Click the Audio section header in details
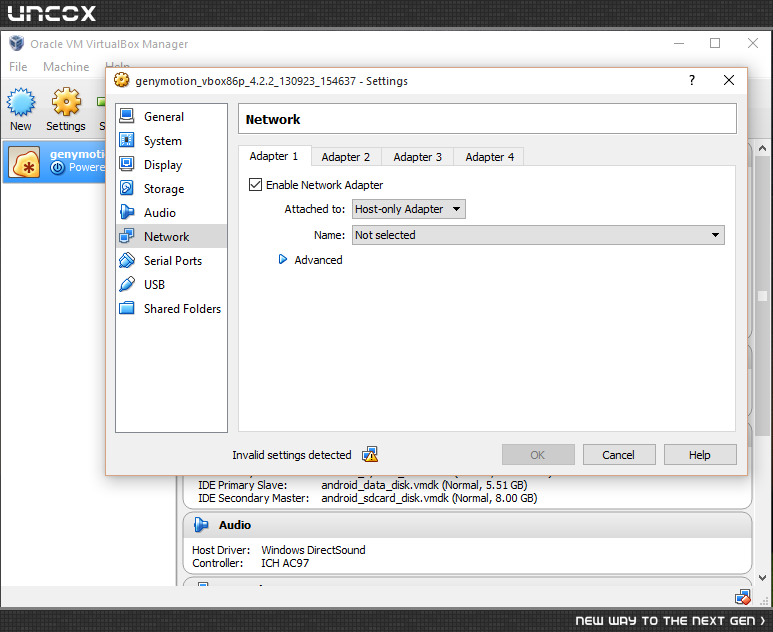This screenshot has height=632, width=773. tap(467, 525)
